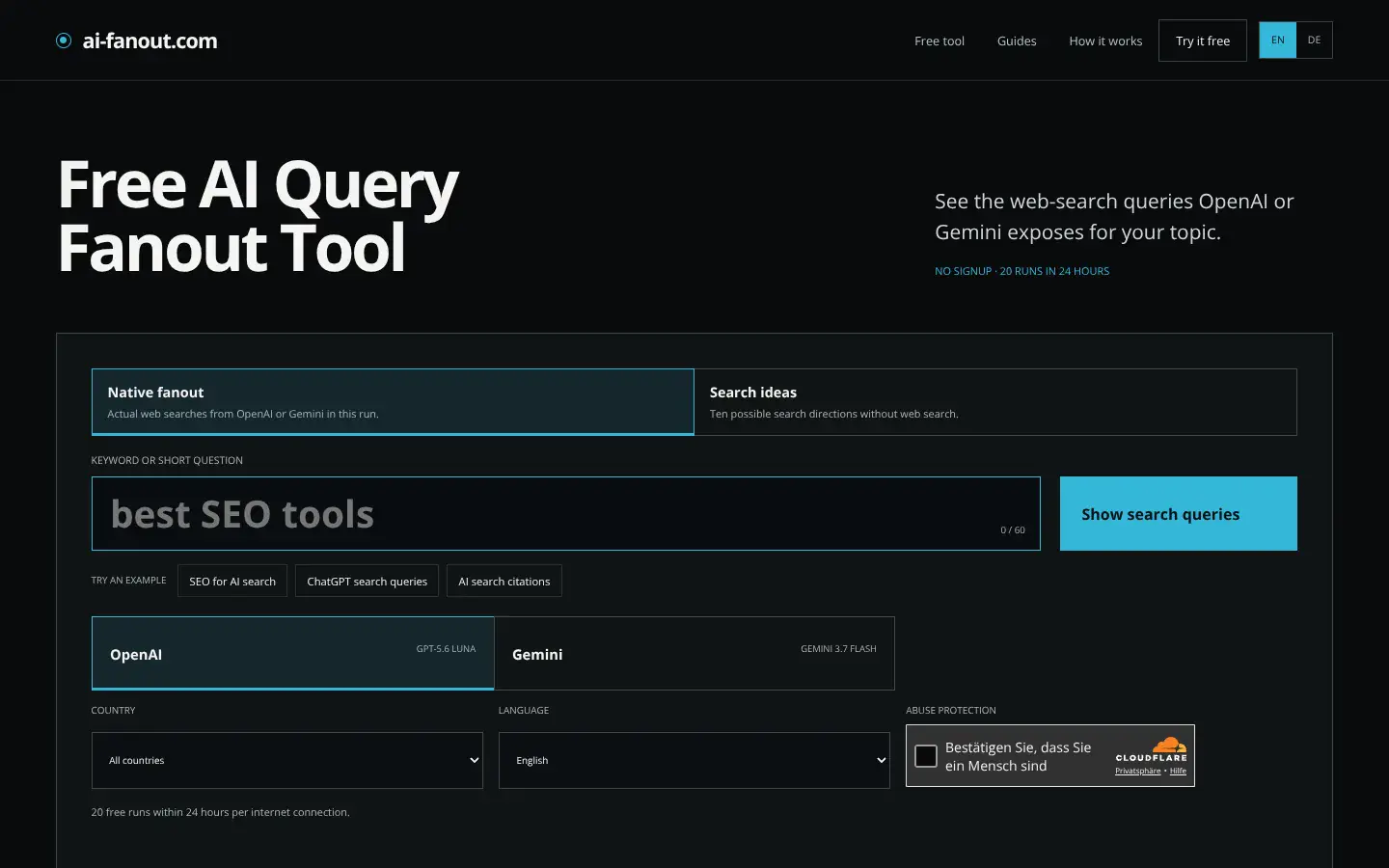Click the NO SIGNUP · 20 RUNS IN 24 HOURS text
Viewport: 1389px width, 868px height.
coord(1021,271)
